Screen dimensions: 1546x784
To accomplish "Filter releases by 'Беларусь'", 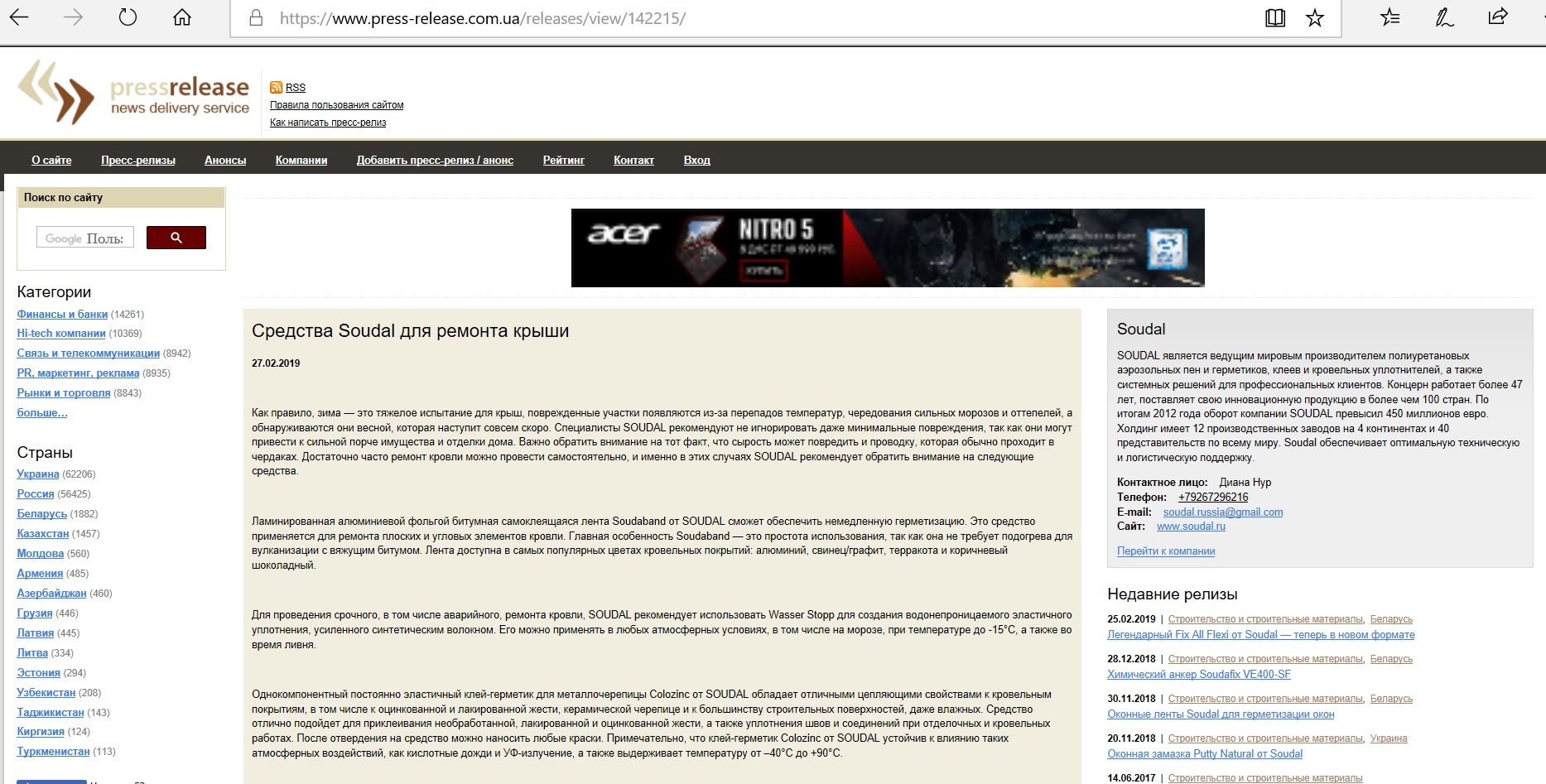I will [41, 513].
